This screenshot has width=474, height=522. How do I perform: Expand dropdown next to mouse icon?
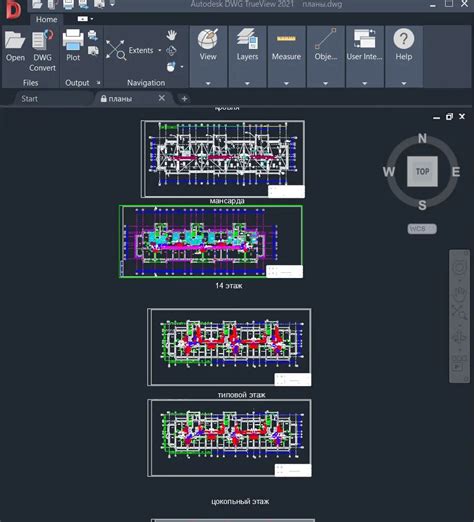pos(182,67)
